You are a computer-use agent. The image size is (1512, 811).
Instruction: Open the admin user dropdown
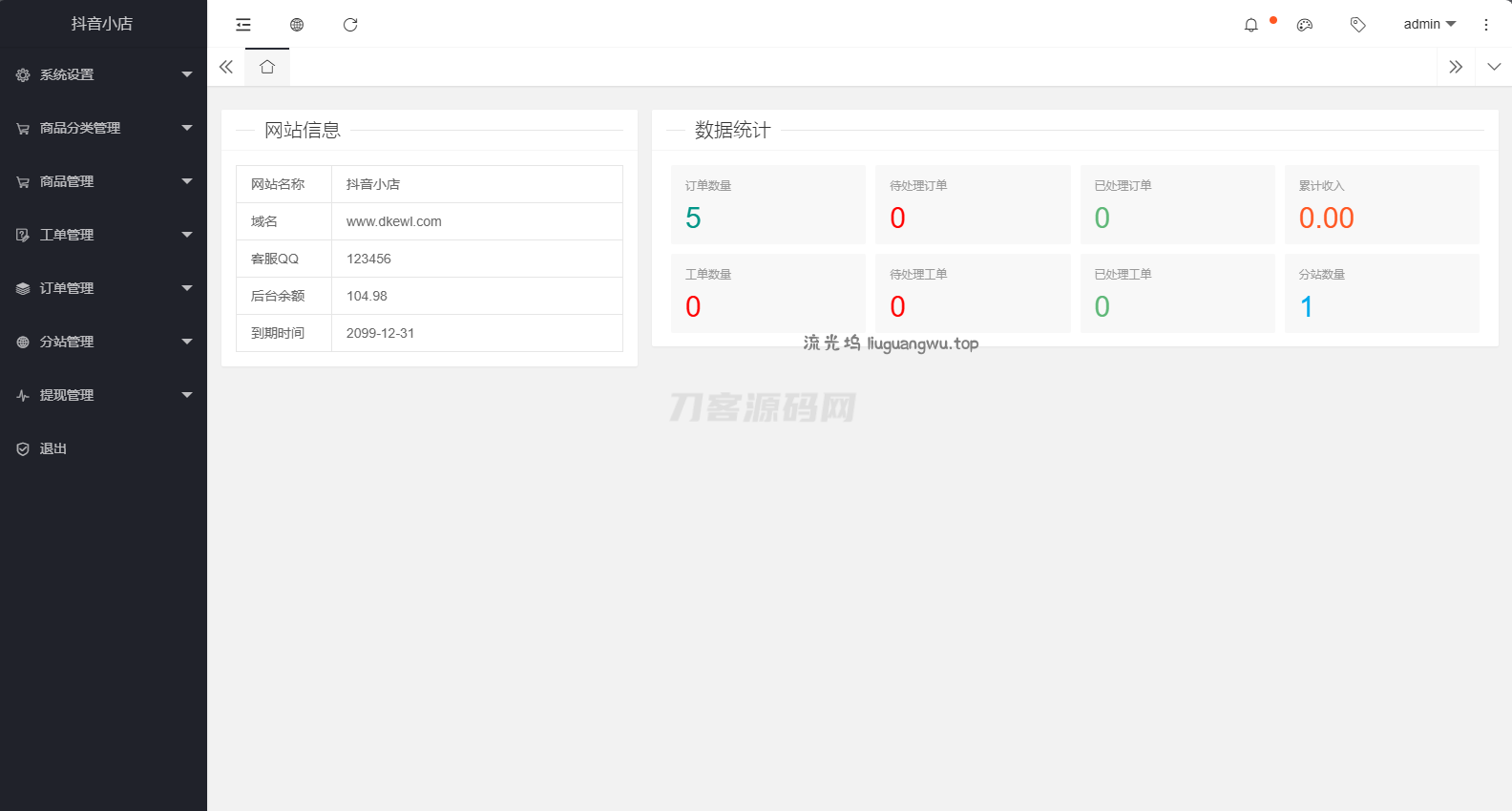(x=1429, y=25)
